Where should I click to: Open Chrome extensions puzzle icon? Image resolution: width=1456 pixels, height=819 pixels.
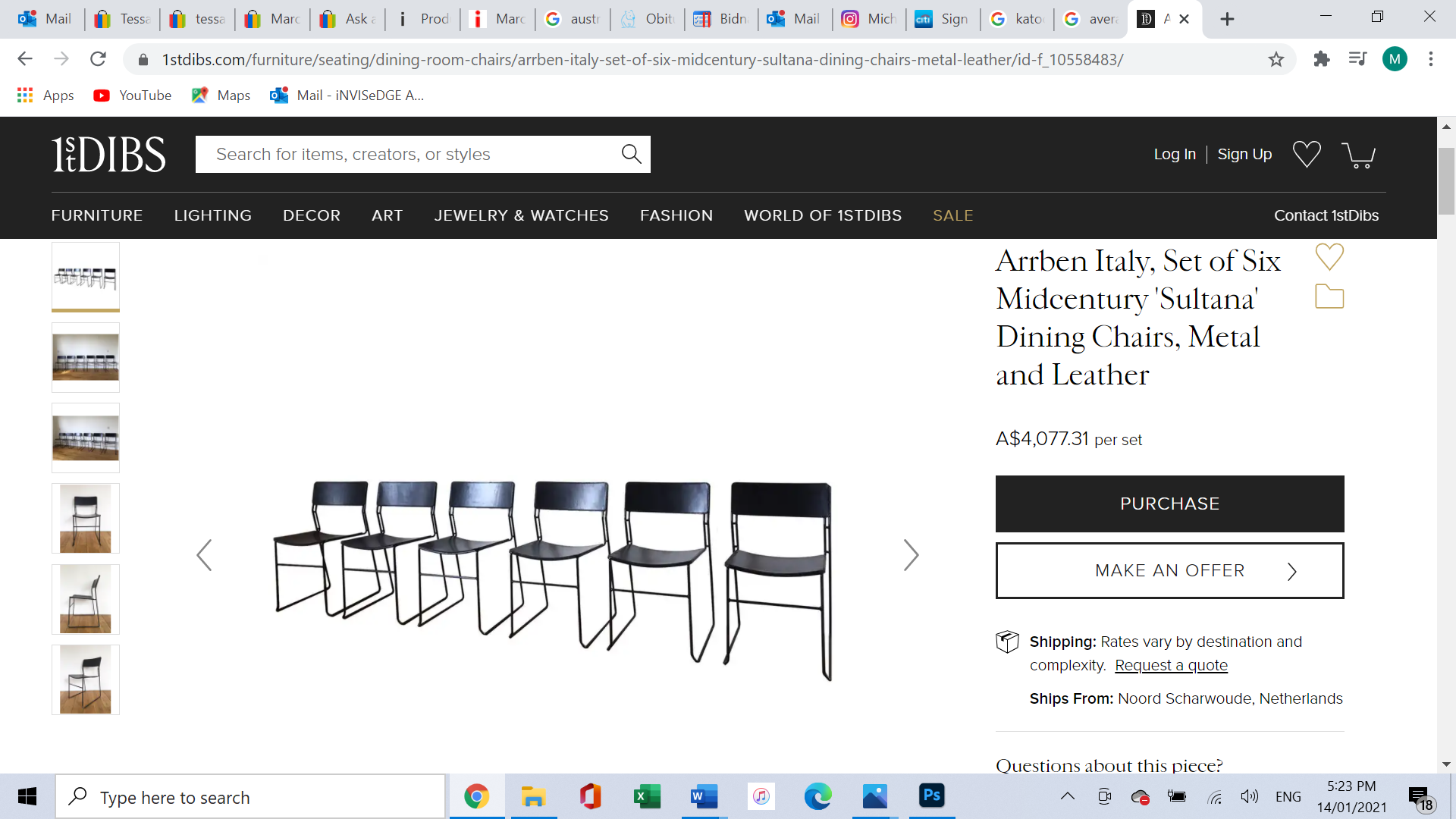tap(1322, 59)
